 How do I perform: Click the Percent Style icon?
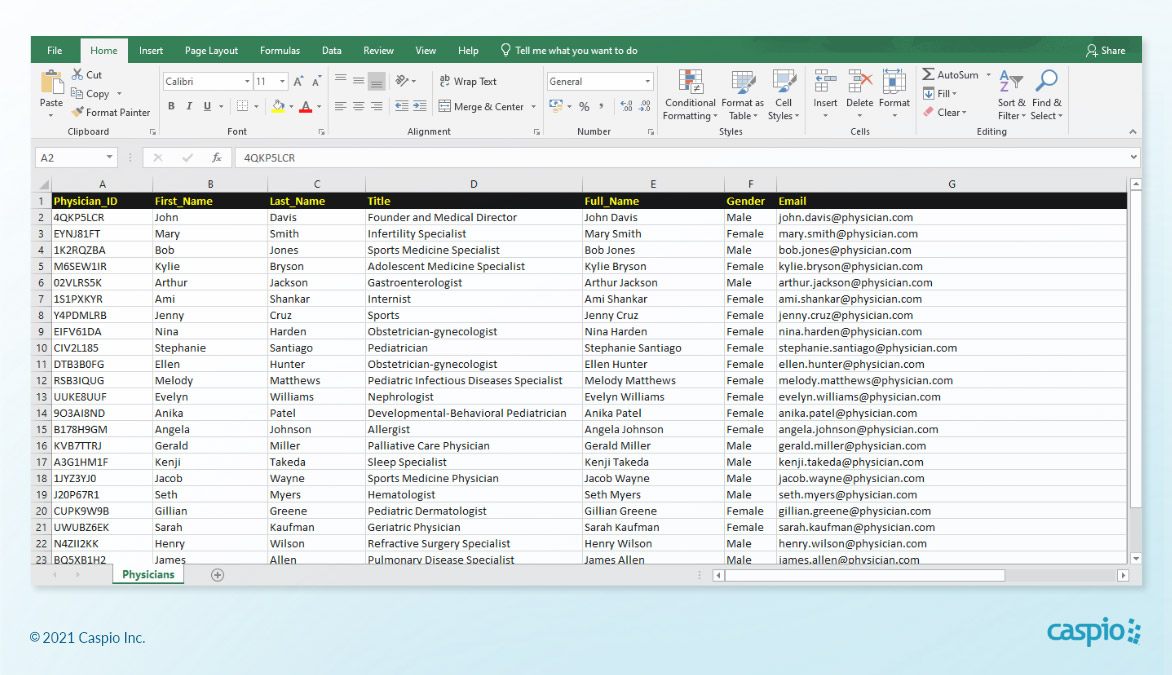(x=584, y=107)
